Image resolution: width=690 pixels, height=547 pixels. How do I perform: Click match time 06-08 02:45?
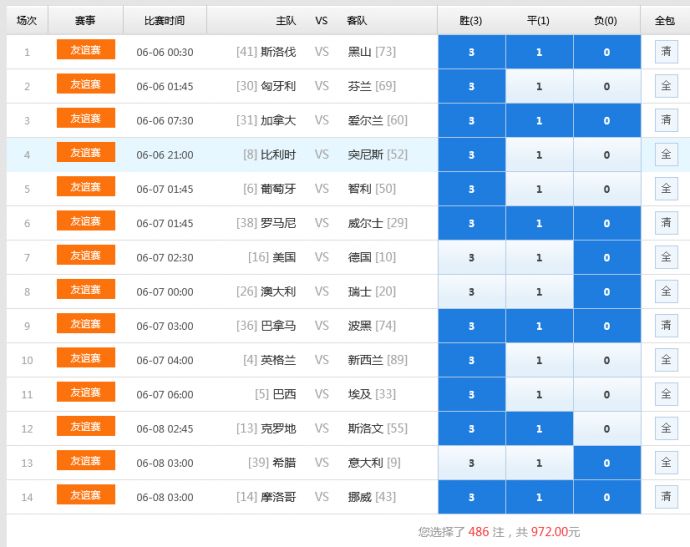(x=165, y=429)
